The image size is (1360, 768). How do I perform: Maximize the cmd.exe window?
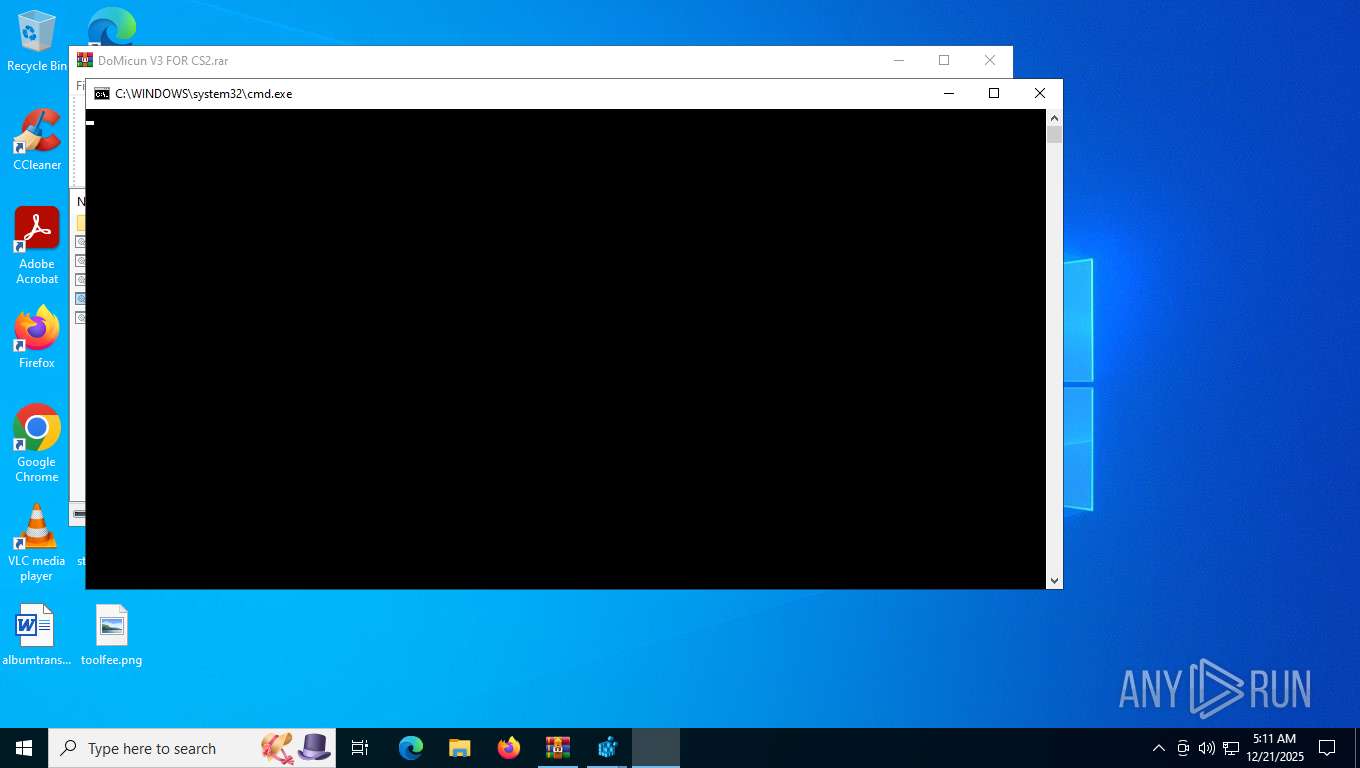[994, 94]
